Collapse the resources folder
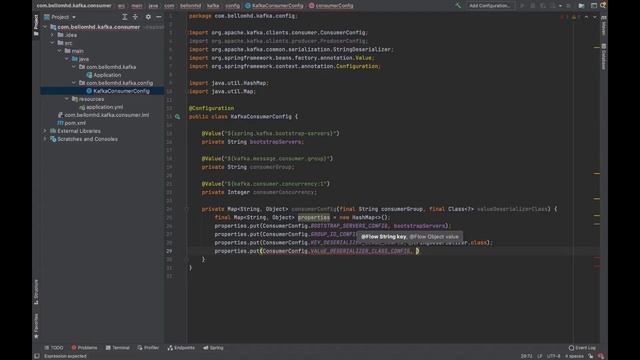Image resolution: width=640 pixels, height=360 pixels. 67,99
